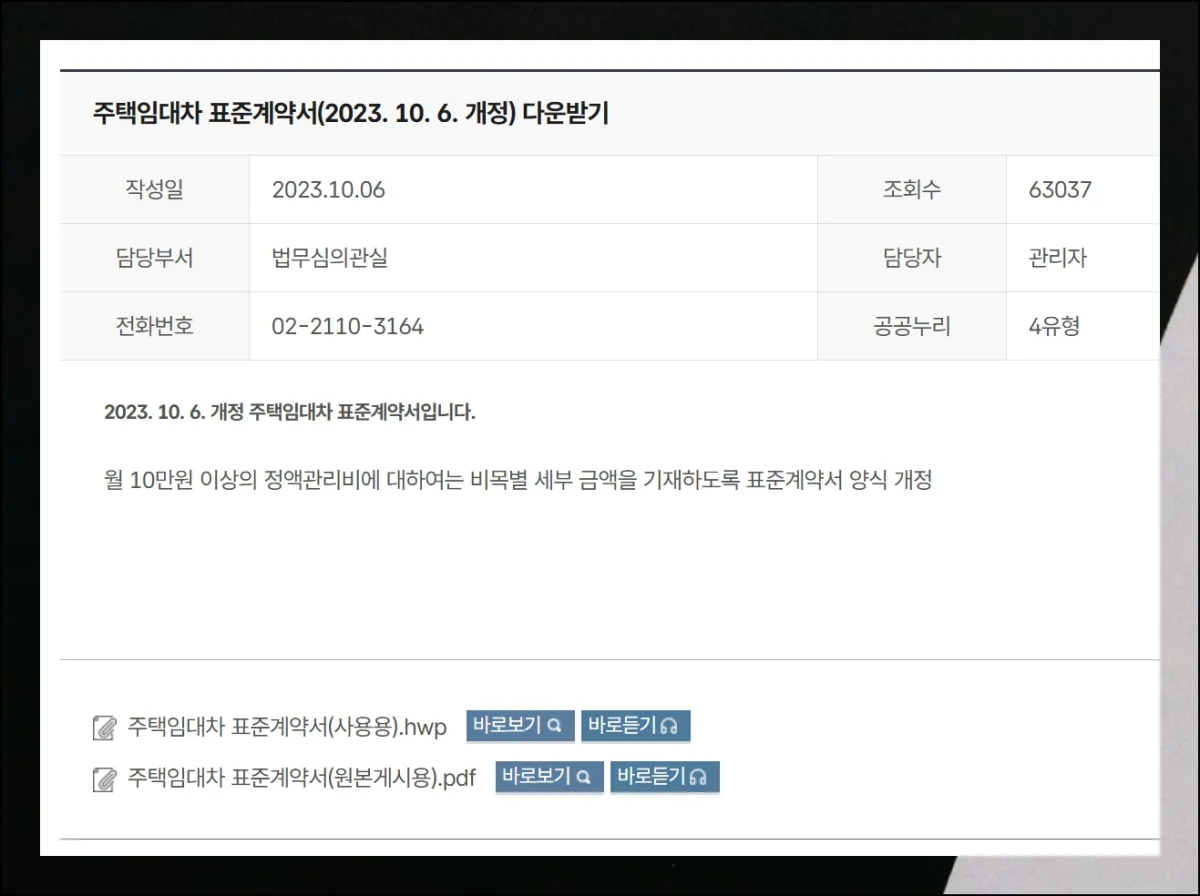The width and height of the screenshot is (1200, 896).
Task: Download 주택임대차 표준계약서(사용용).hwp file
Action: click(x=287, y=726)
